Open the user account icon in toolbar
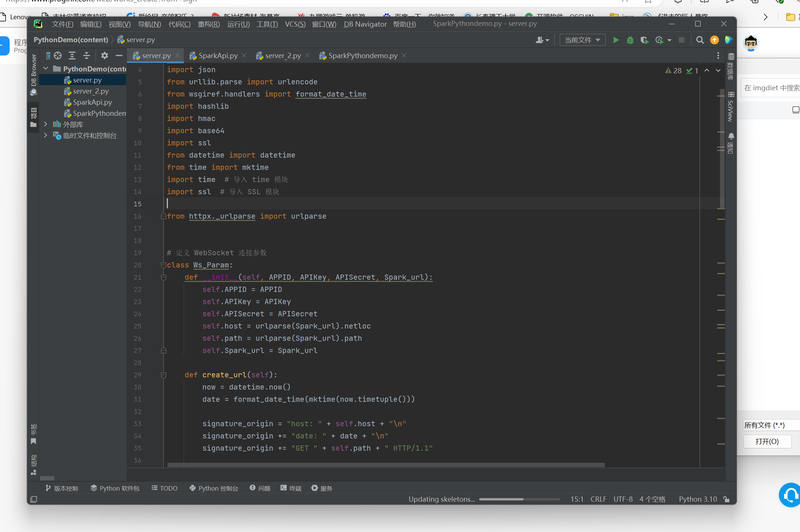Image resolution: width=800 pixels, height=532 pixels. [x=542, y=40]
